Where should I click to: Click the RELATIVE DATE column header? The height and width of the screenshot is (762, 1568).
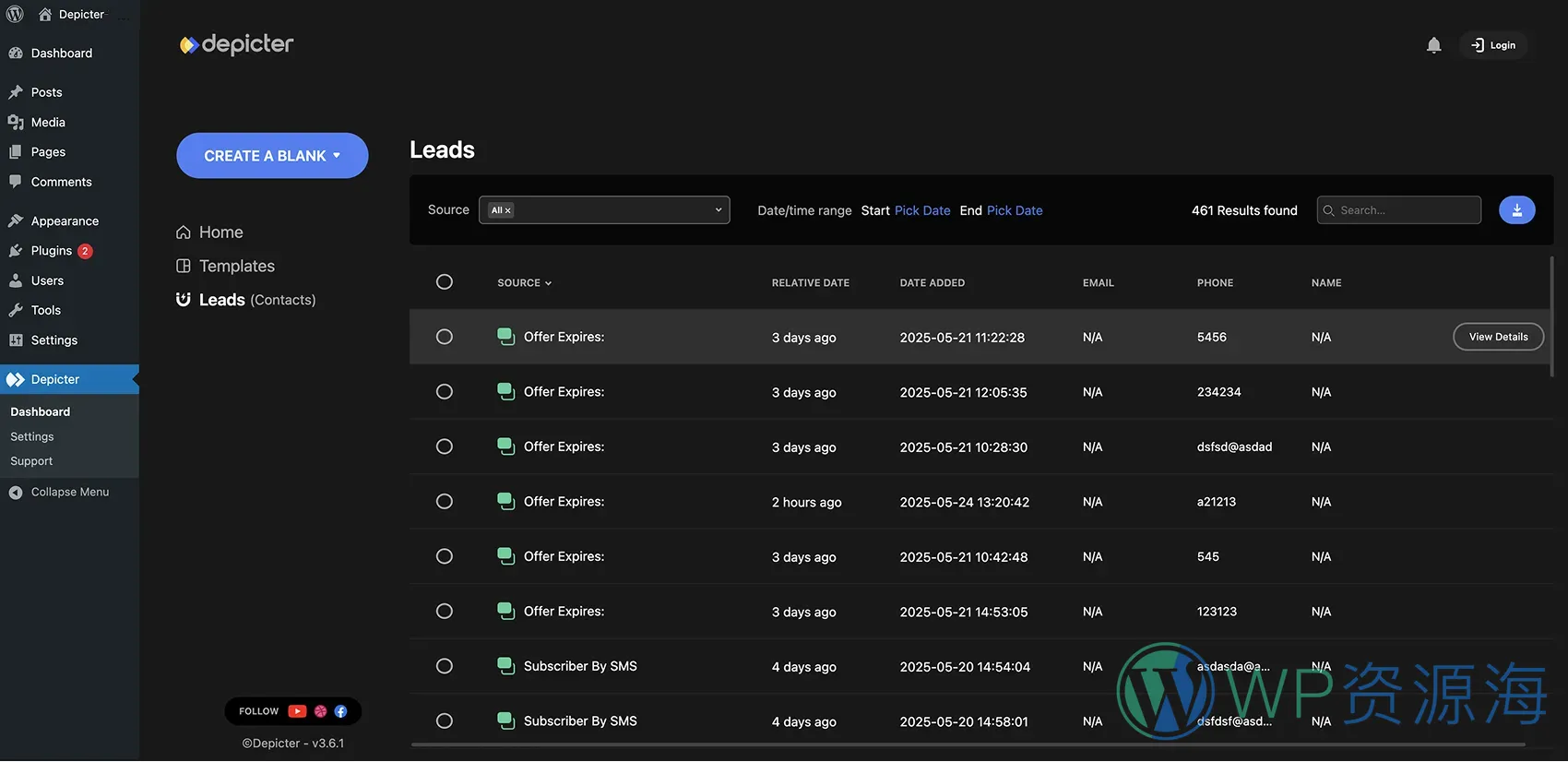(x=811, y=283)
